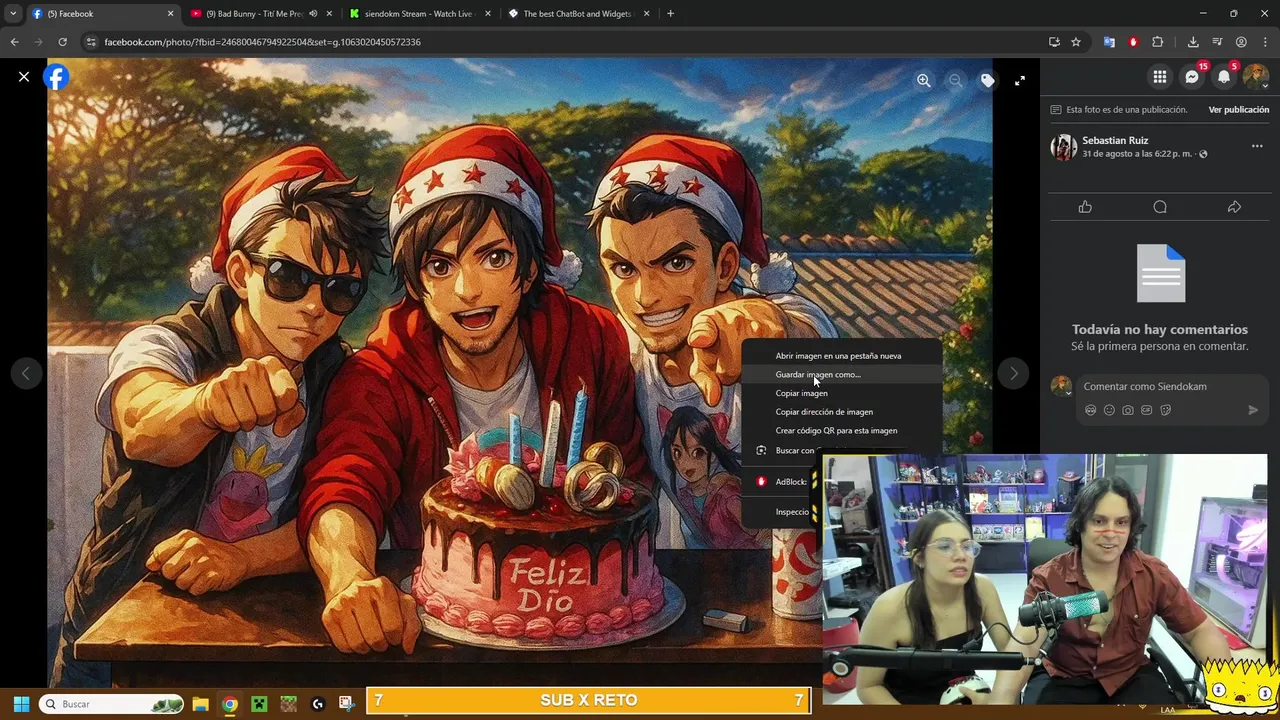1280x720 pixels.
Task: Click the comment bubble icon
Action: (x=1160, y=207)
